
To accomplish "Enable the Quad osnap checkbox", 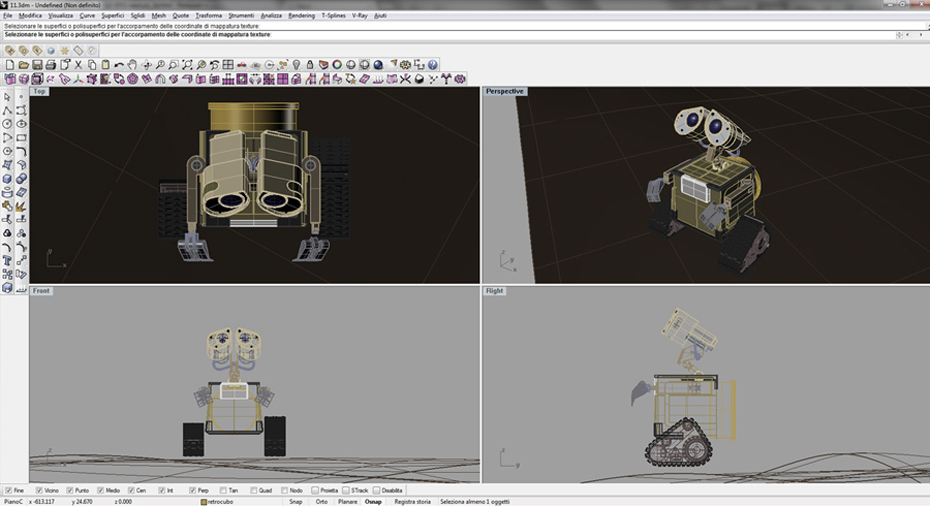I will [x=253, y=491].
